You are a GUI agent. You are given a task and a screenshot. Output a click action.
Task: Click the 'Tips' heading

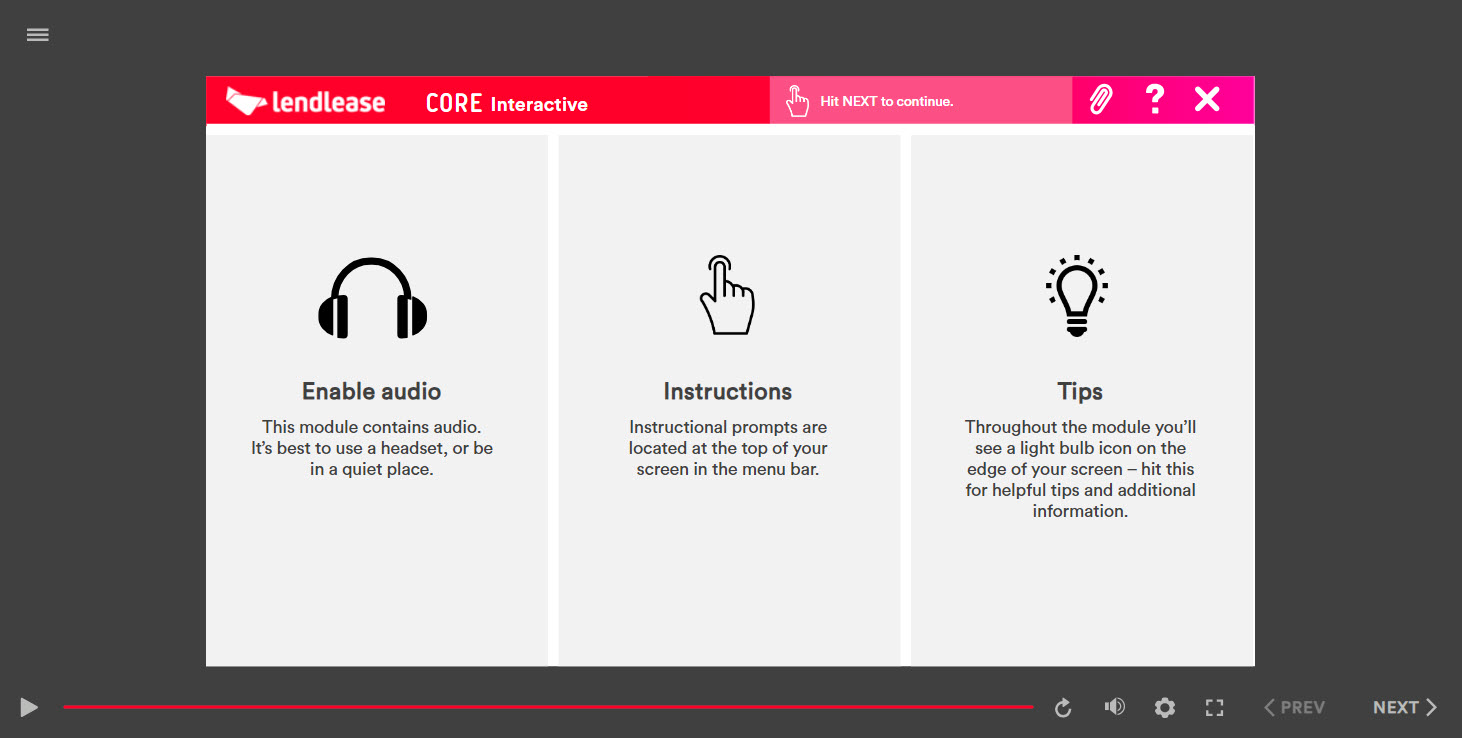1080,391
